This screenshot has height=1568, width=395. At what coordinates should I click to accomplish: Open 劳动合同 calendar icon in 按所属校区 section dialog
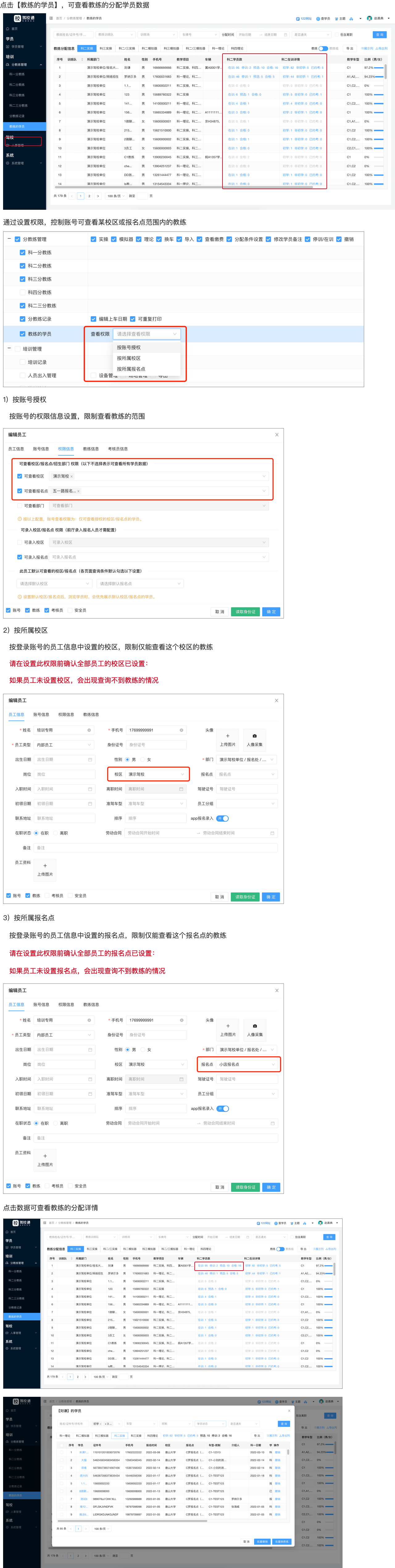[x=272, y=833]
